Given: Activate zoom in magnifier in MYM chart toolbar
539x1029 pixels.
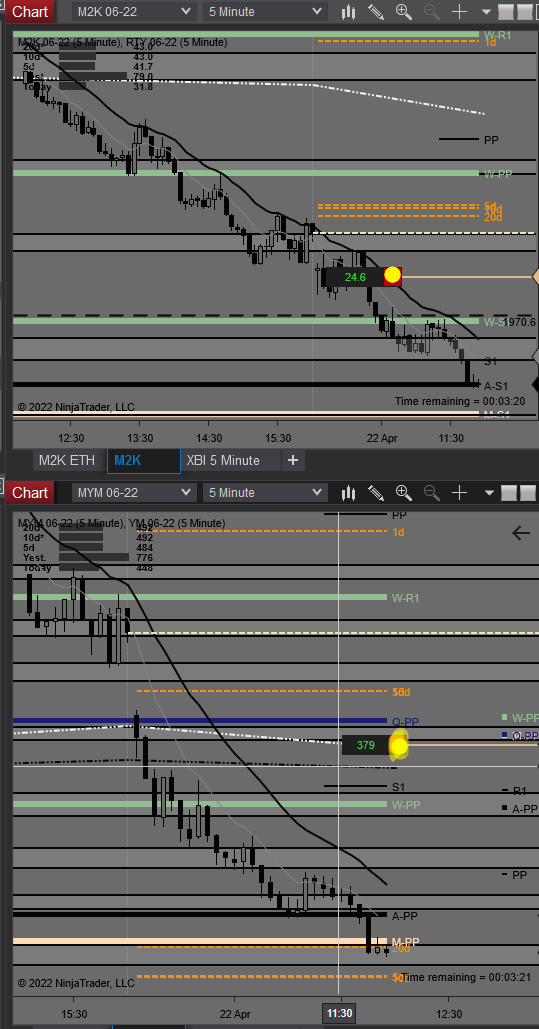Looking at the screenshot, I should click(x=404, y=492).
